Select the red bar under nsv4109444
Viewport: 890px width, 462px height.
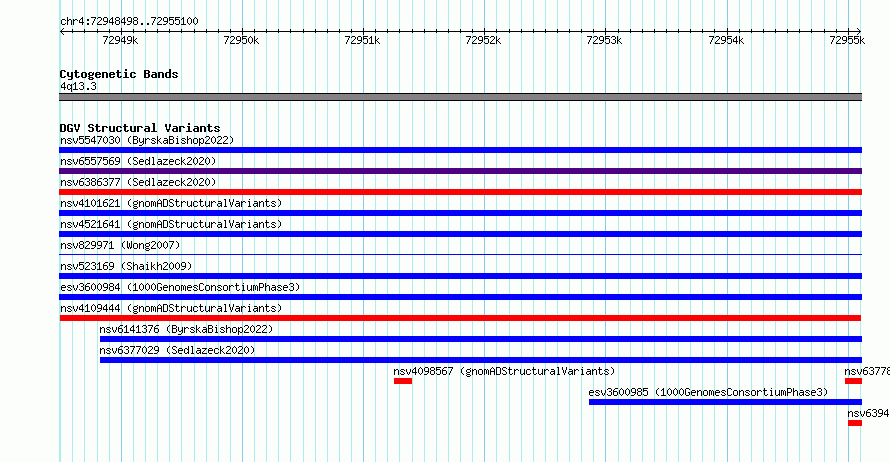click(460, 318)
